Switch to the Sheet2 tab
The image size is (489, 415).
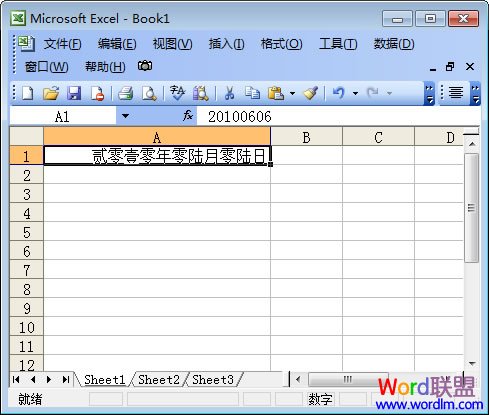click(159, 380)
